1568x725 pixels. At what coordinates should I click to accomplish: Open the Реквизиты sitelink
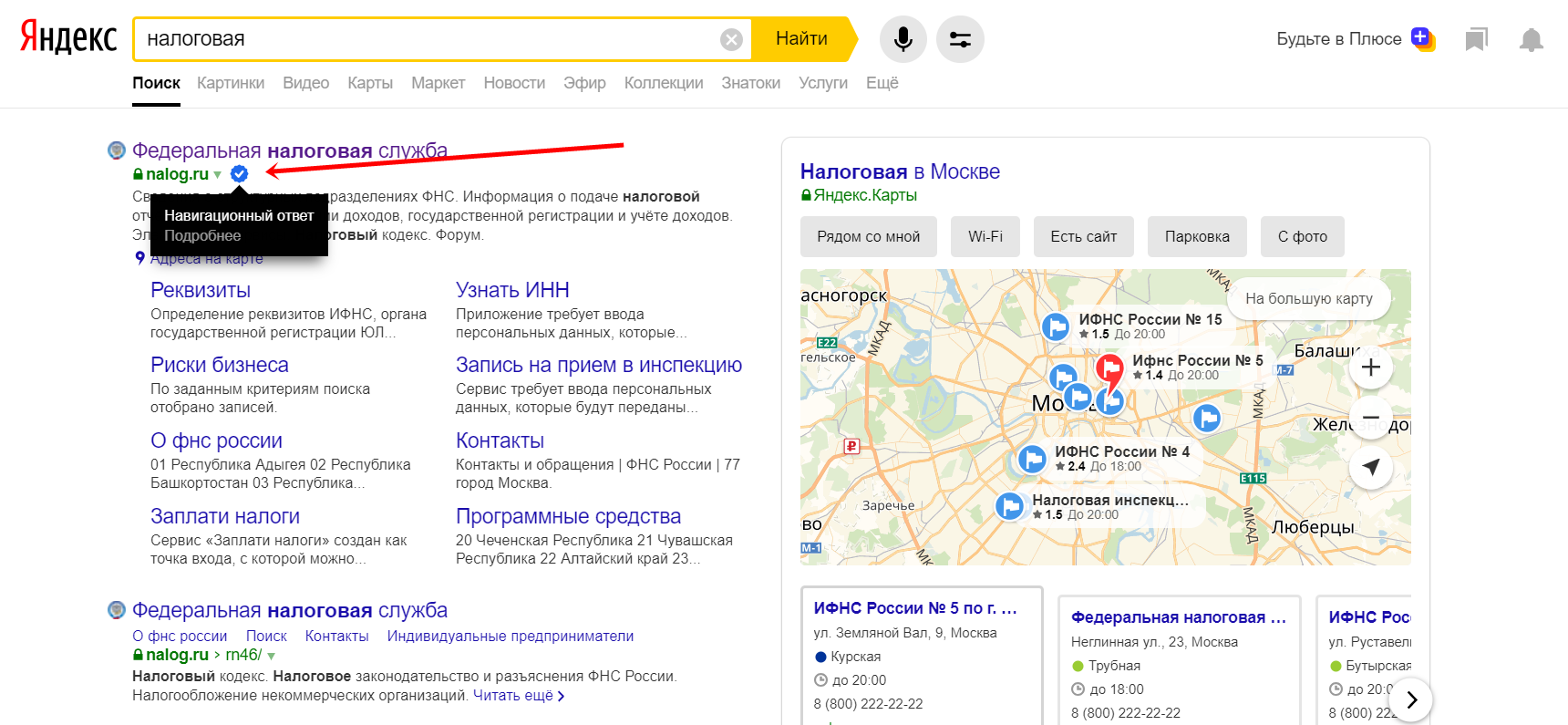[x=201, y=290]
